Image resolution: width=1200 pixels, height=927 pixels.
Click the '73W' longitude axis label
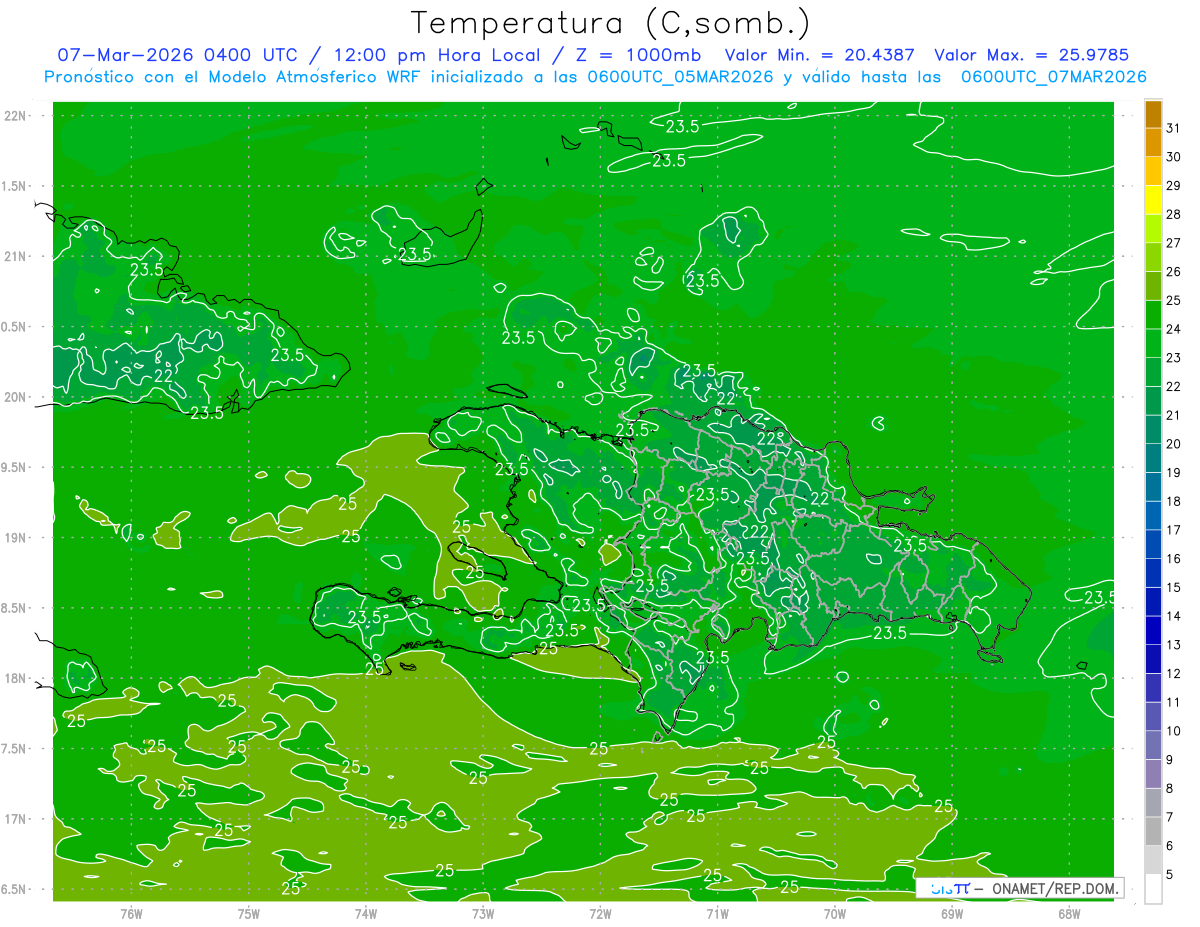point(483,913)
